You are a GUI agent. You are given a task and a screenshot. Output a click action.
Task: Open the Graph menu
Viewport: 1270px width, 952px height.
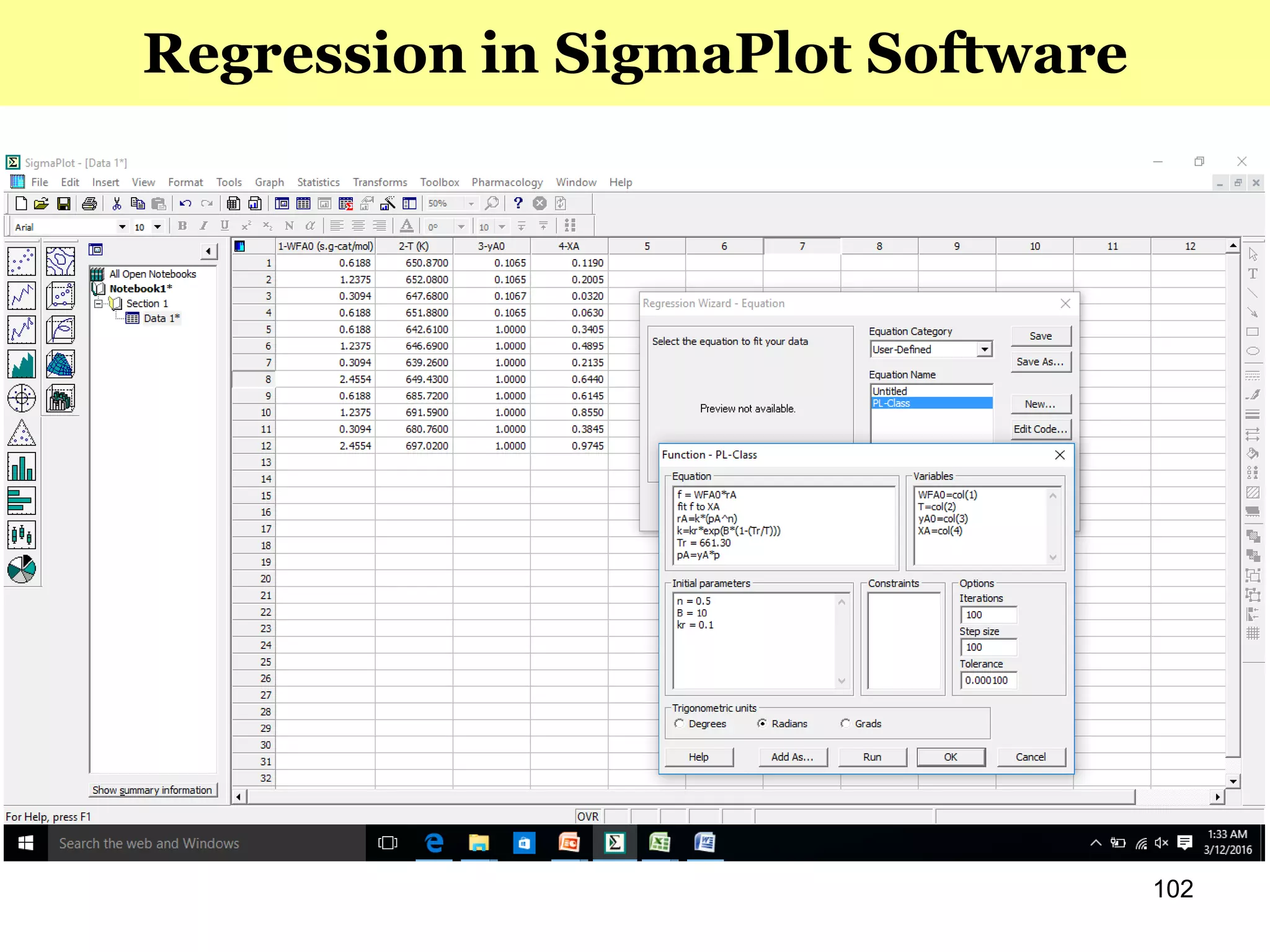pos(269,182)
